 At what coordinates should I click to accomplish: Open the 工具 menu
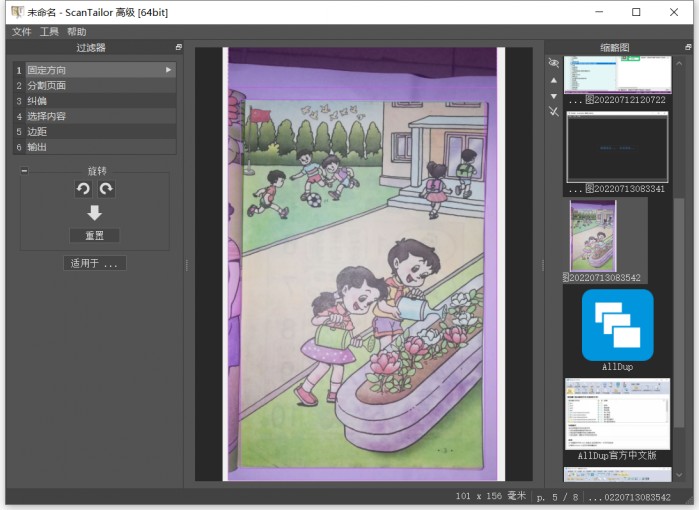[49, 32]
